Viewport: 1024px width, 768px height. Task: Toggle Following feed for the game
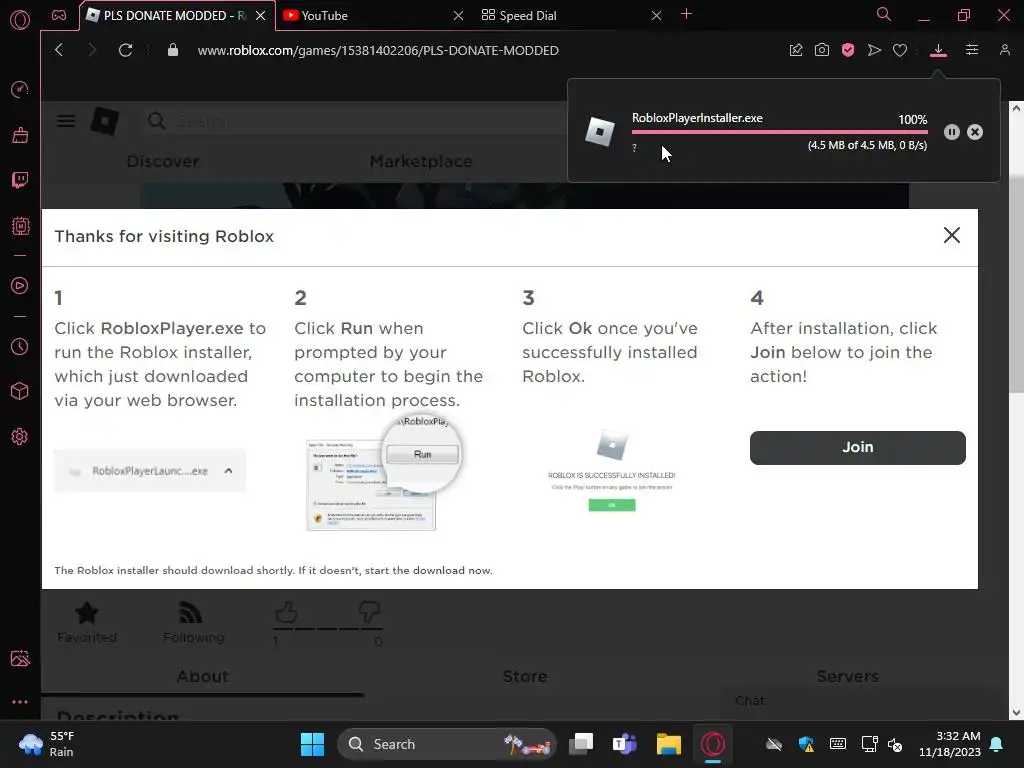(x=193, y=622)
